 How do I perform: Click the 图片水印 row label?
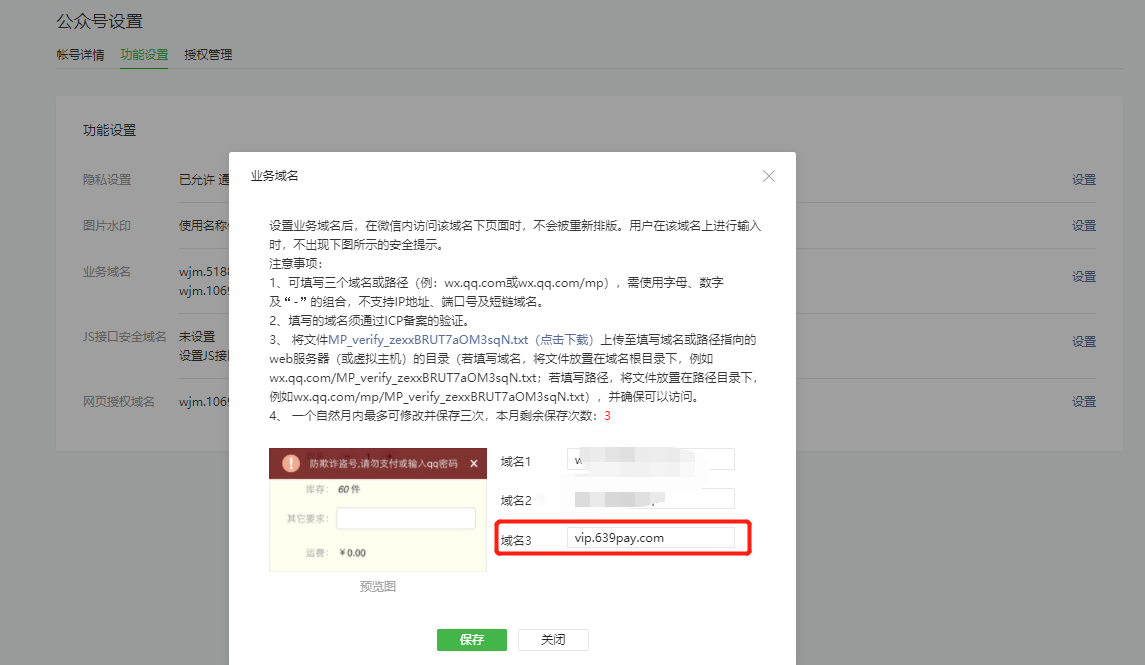click(107, 226)
